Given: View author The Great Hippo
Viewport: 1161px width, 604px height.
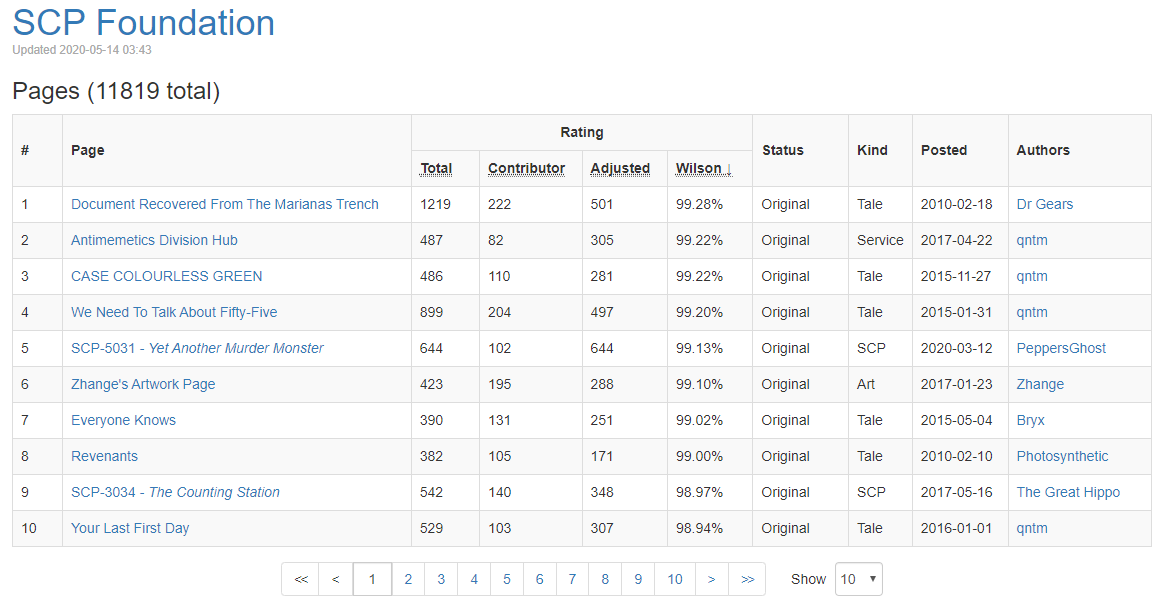Looking at the screenshot, I should pyautogui.click(x=1068, y=492).
